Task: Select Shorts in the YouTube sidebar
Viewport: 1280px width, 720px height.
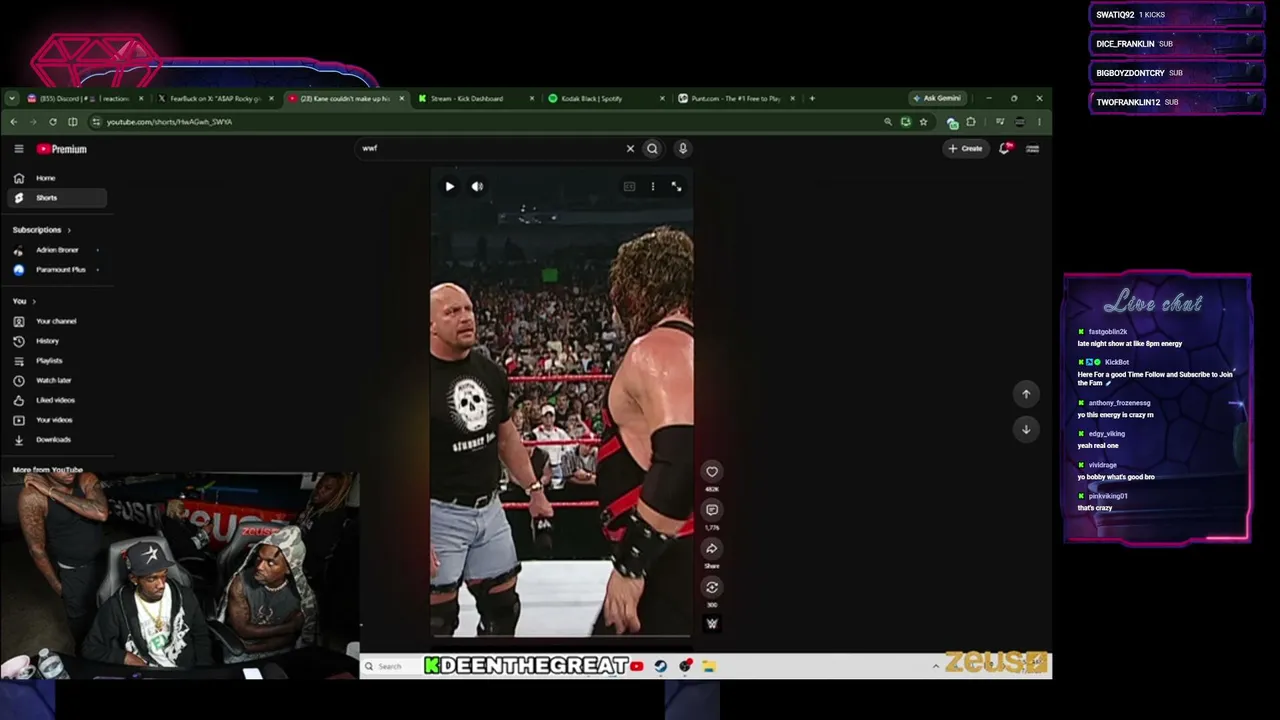Action: [57, 198]
